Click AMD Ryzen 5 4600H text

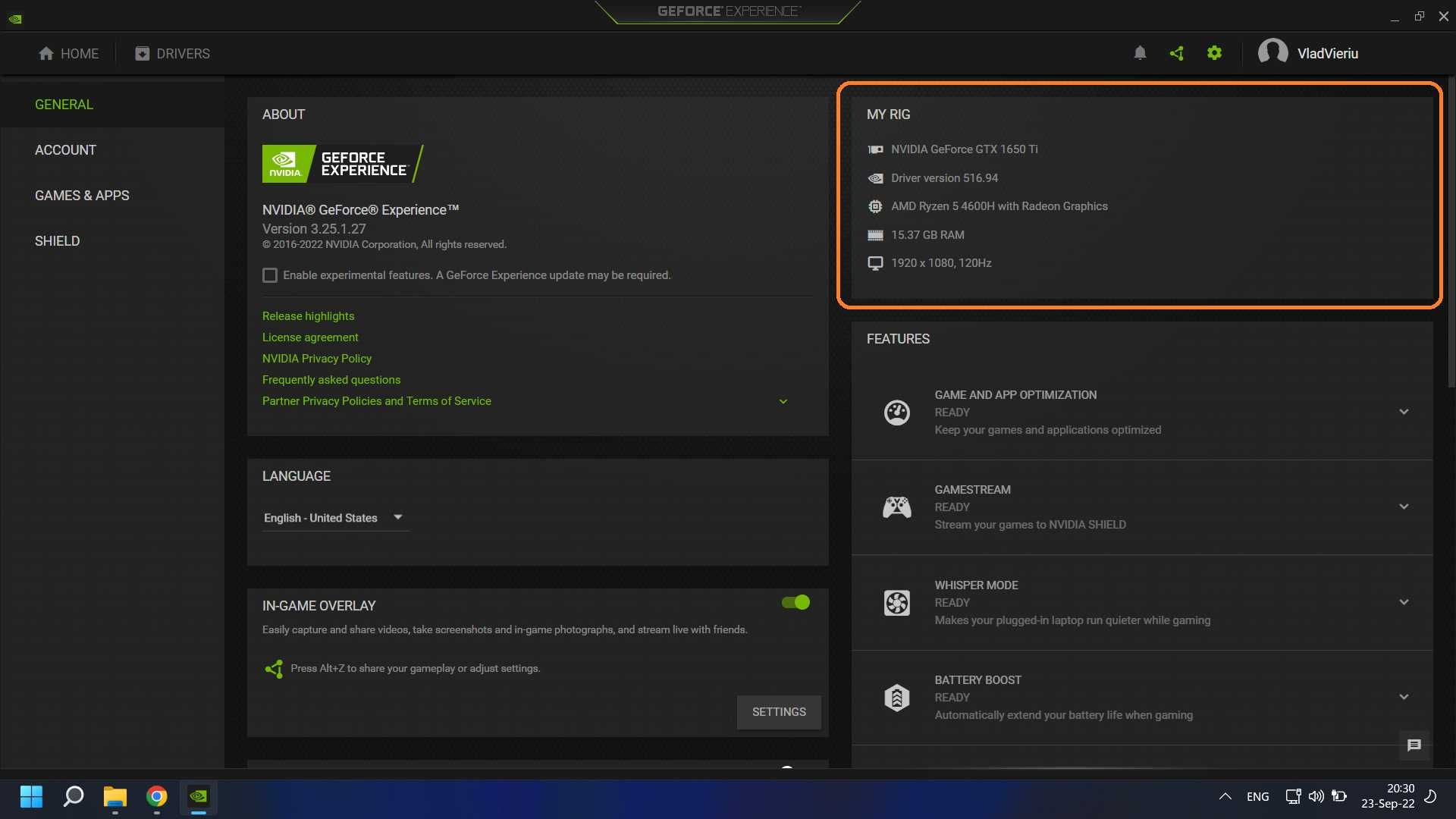(999, 206)
